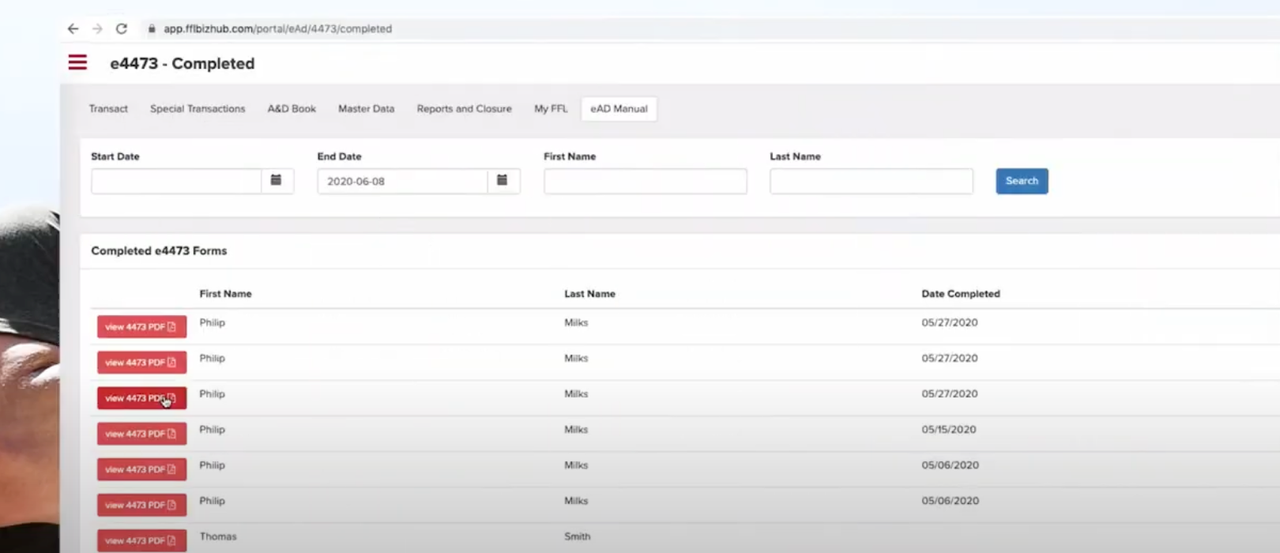
Task: Open Start Date calendar picker
Action: click(x=277, y=181)
